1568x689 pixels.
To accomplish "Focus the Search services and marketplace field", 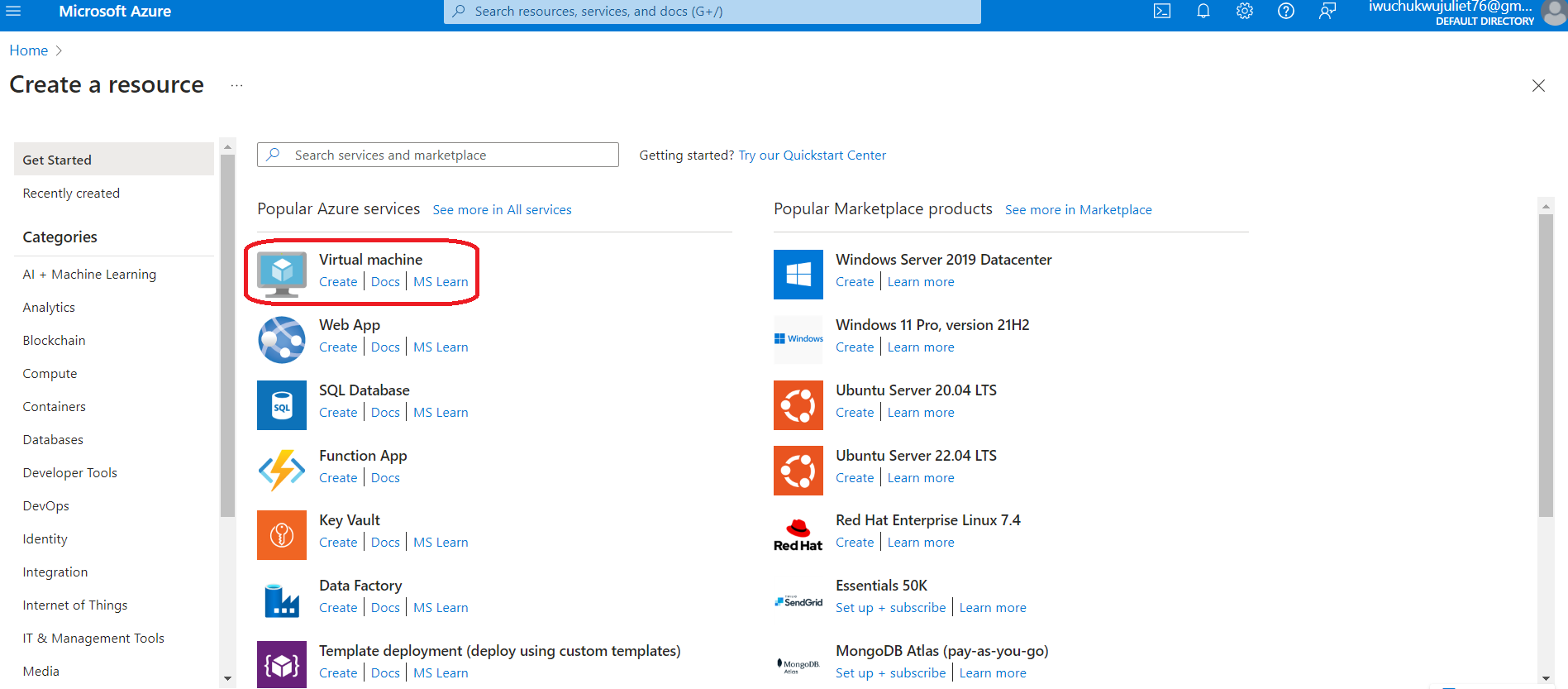I will [x=438, y=155].
